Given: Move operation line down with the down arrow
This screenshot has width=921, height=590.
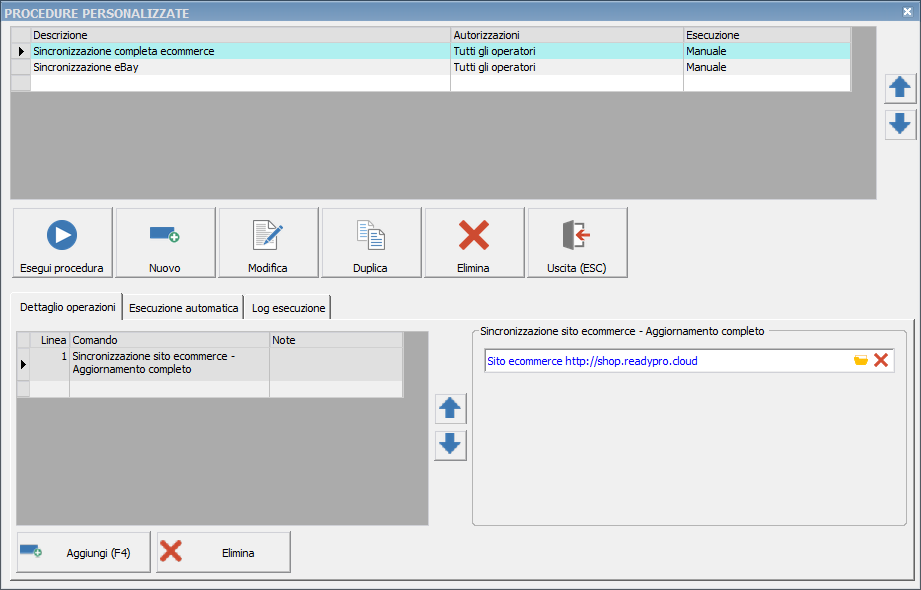Looking at the screenshot, I should 451,445.
